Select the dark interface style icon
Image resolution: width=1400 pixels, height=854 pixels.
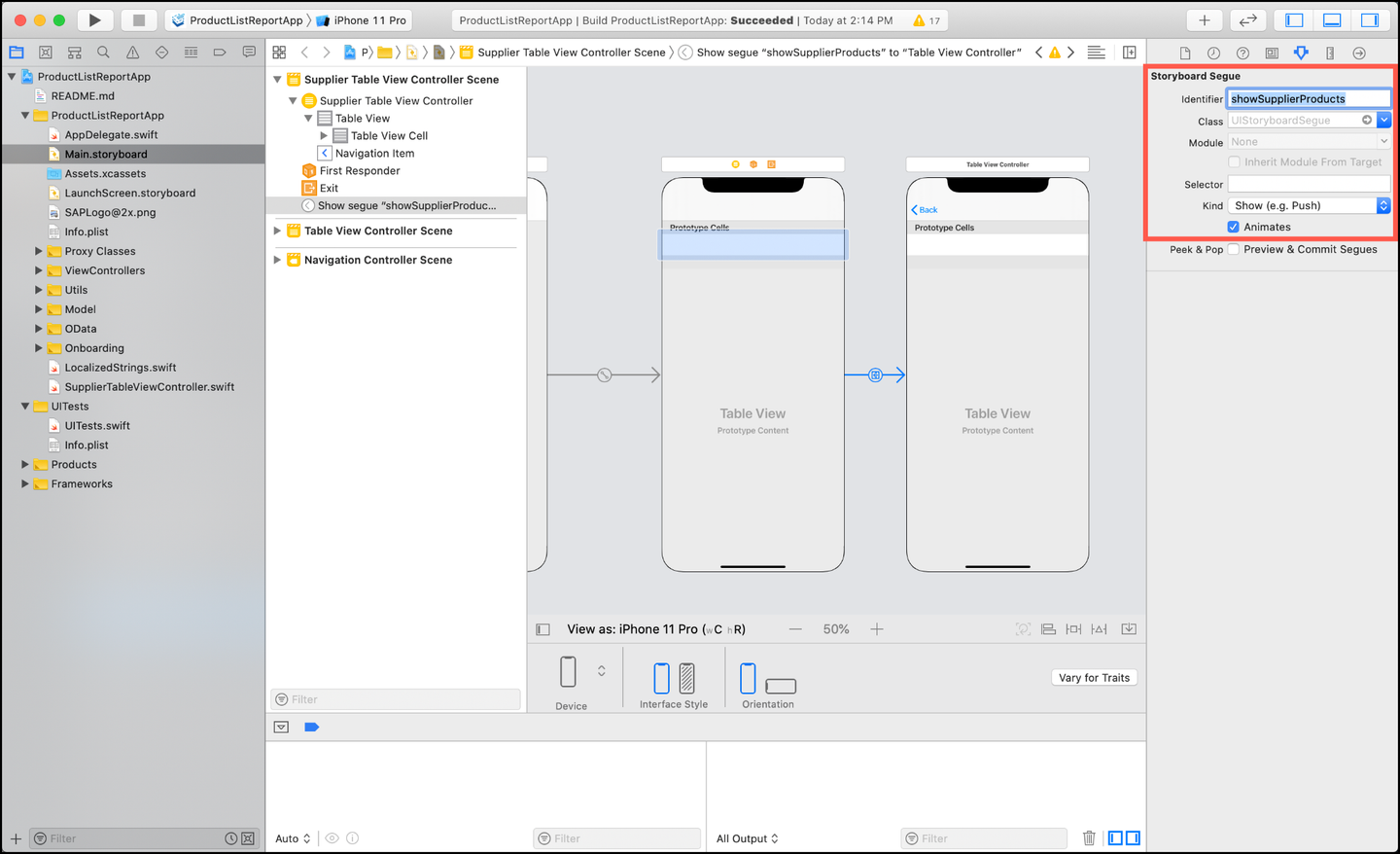coord(686,677)
